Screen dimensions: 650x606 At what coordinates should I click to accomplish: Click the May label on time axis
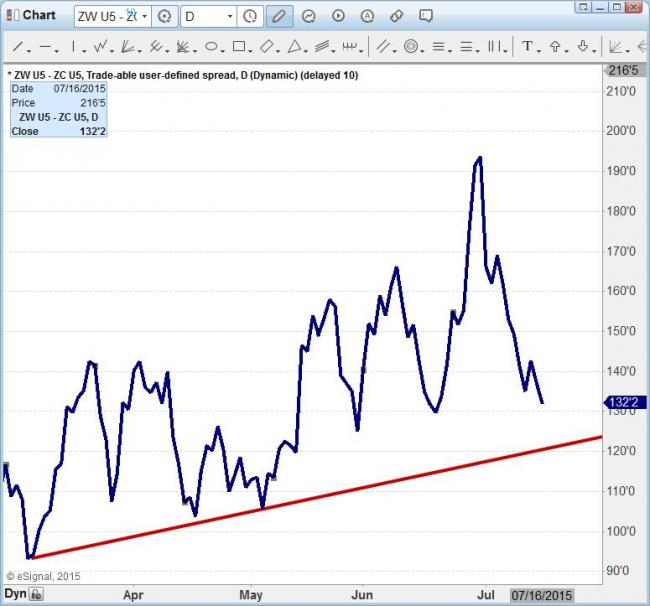(x=251, y=595)
